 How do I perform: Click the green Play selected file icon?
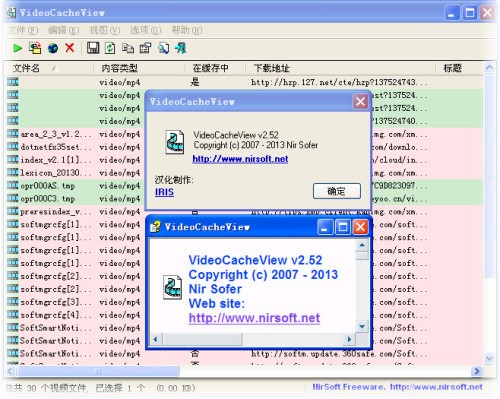(x=17, y=49)
